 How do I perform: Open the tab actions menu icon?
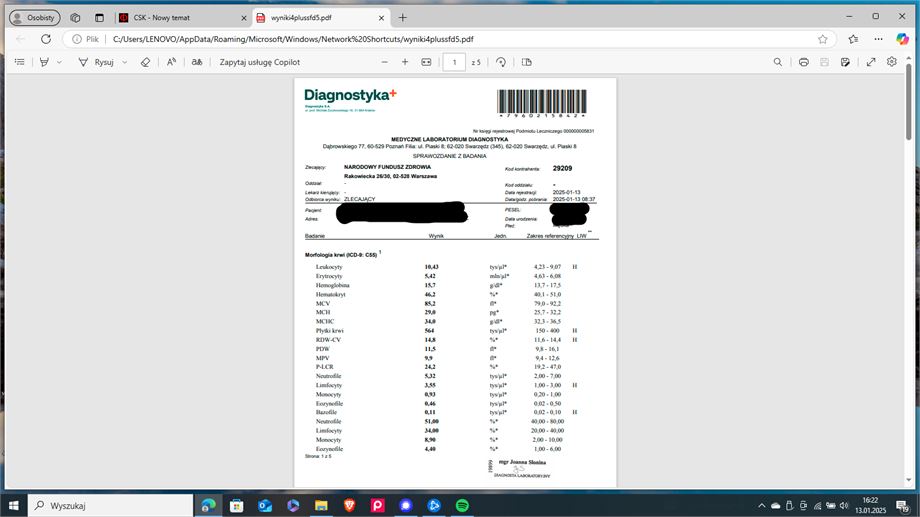tap(99, 18)
